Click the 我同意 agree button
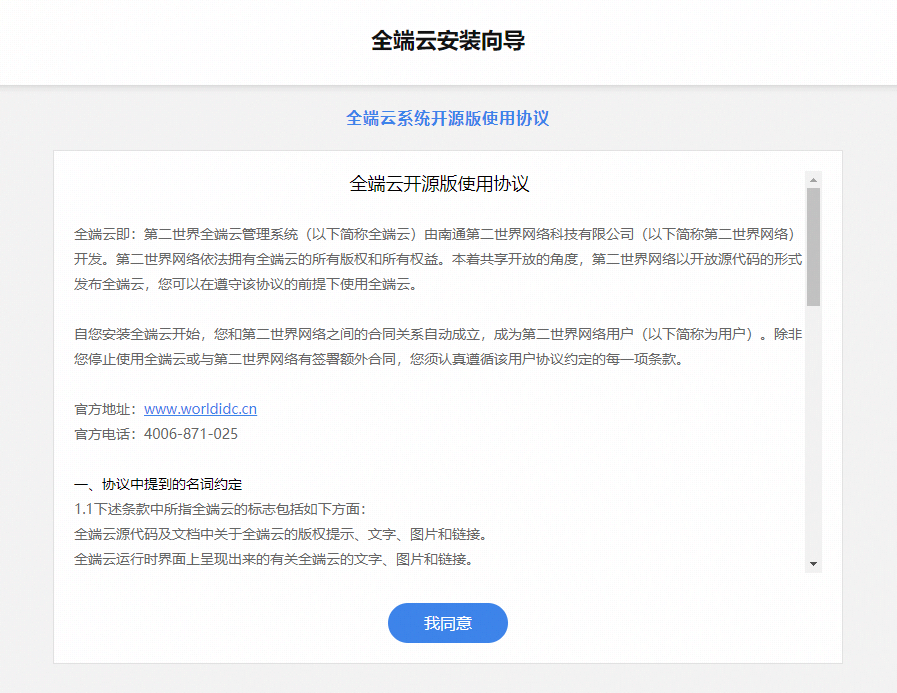 (447, 623)
